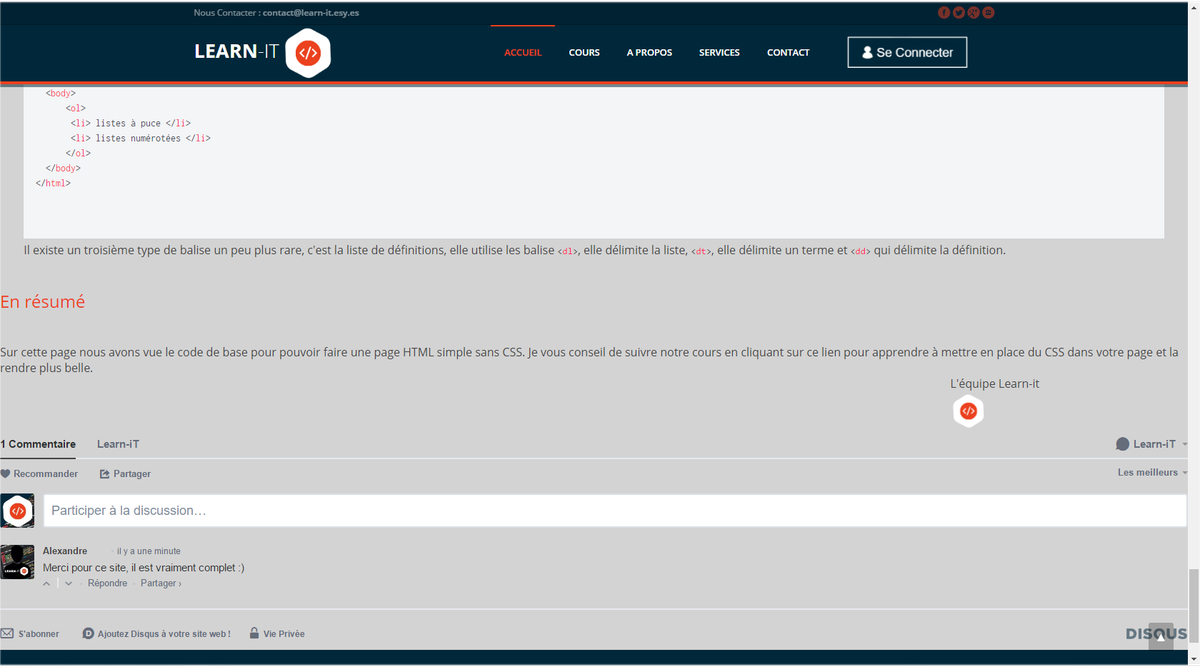Click the <dd> tag in the paragraph
Image resolution: width=1200 pixels, height=667 pixels.
[x=860, y=251]
